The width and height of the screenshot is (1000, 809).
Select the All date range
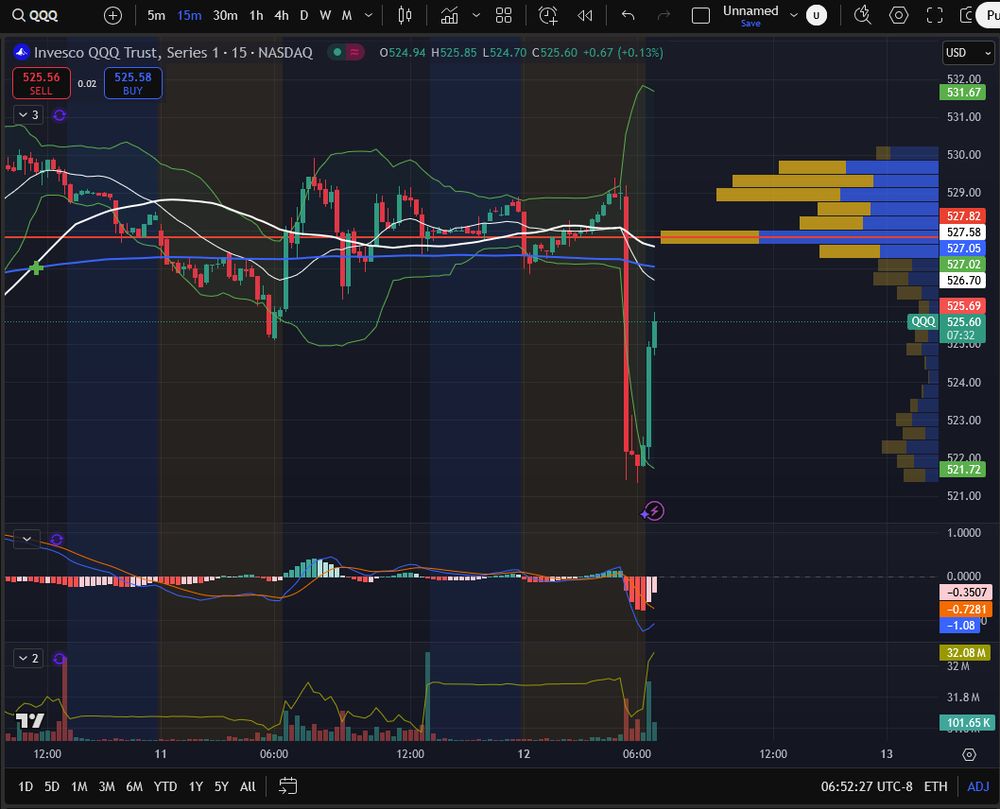coord(247,787)
